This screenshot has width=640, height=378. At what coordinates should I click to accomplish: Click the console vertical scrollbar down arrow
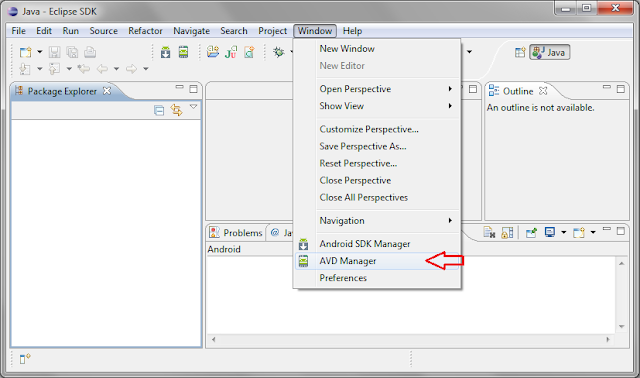pyautogui.click(x=622, y=327)
